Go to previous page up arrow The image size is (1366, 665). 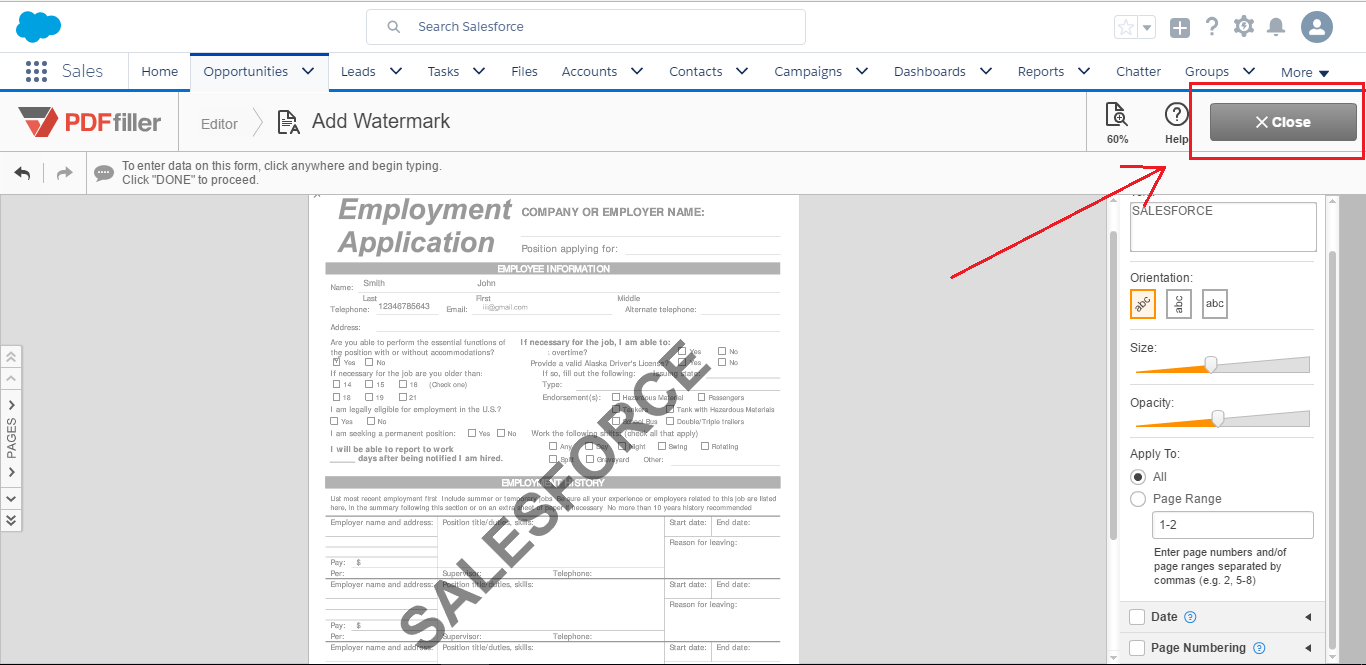tap(11, 379)
